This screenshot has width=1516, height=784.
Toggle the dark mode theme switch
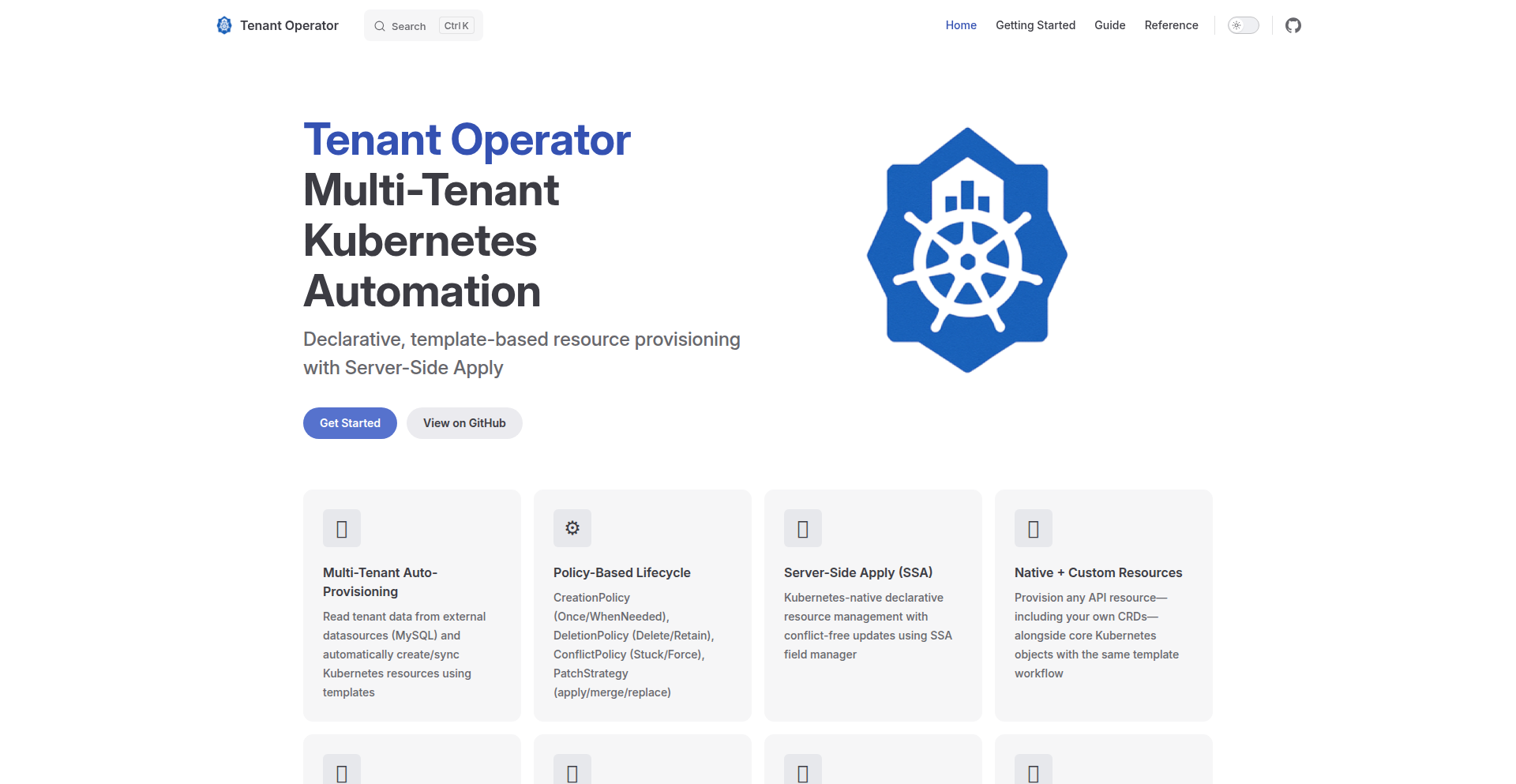[x=1243, y=25]
